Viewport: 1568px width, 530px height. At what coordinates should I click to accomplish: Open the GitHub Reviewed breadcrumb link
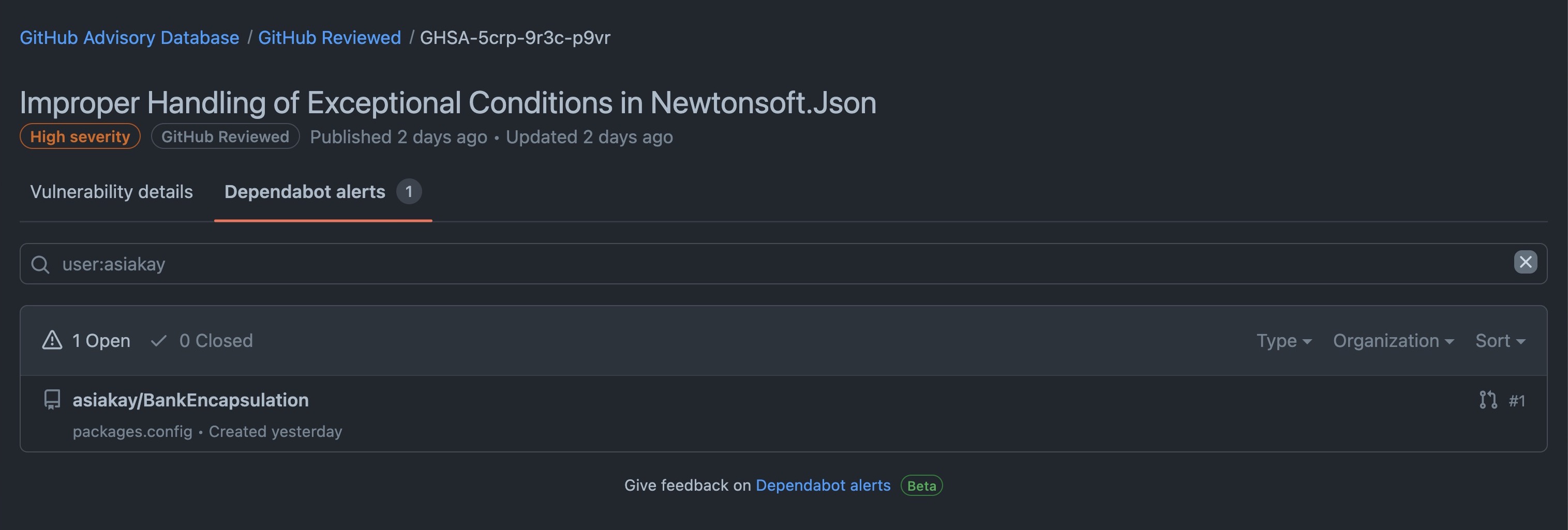pos(330,38)
